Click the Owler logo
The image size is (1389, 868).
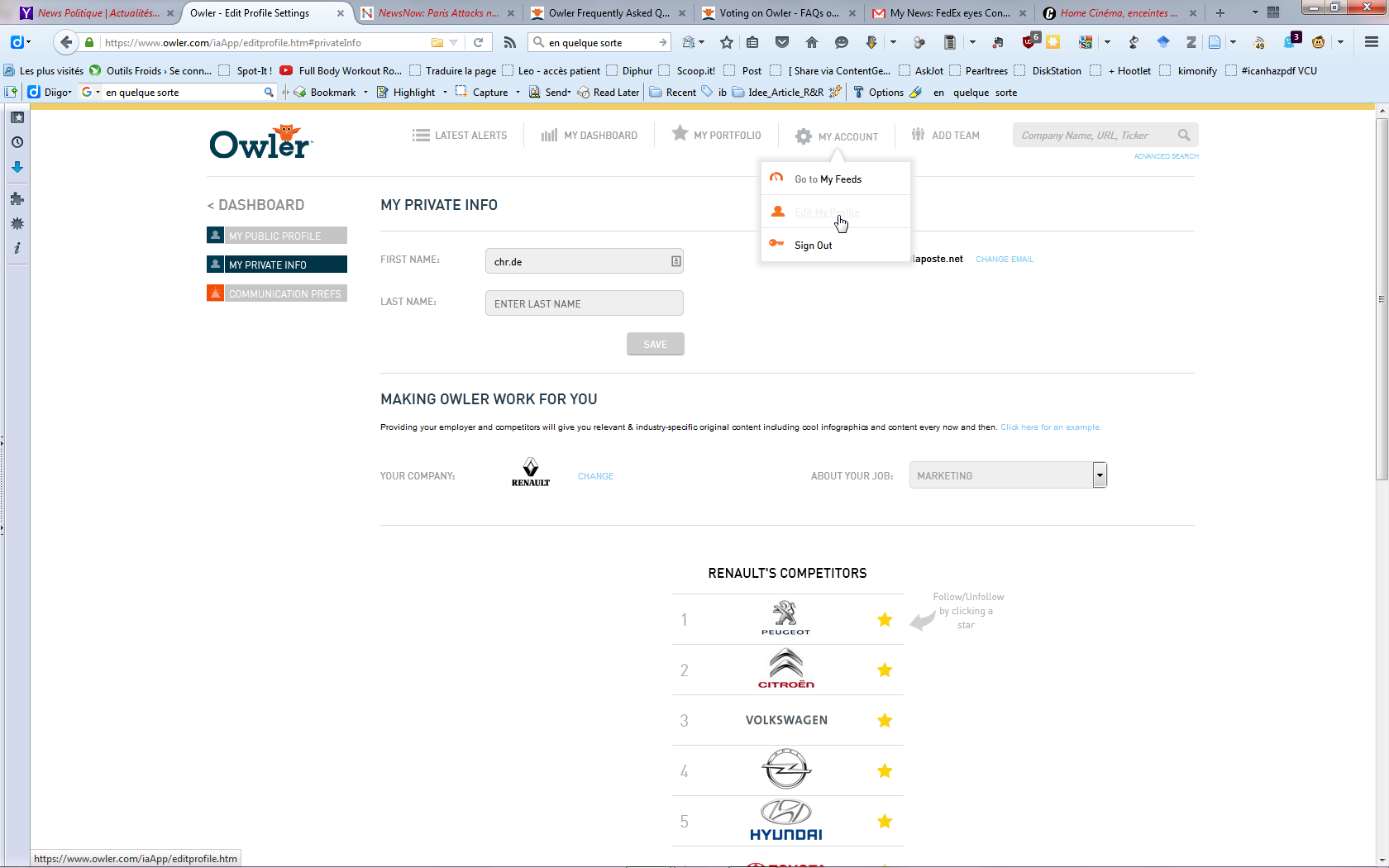pyautogui.click(x=261, y=142)
